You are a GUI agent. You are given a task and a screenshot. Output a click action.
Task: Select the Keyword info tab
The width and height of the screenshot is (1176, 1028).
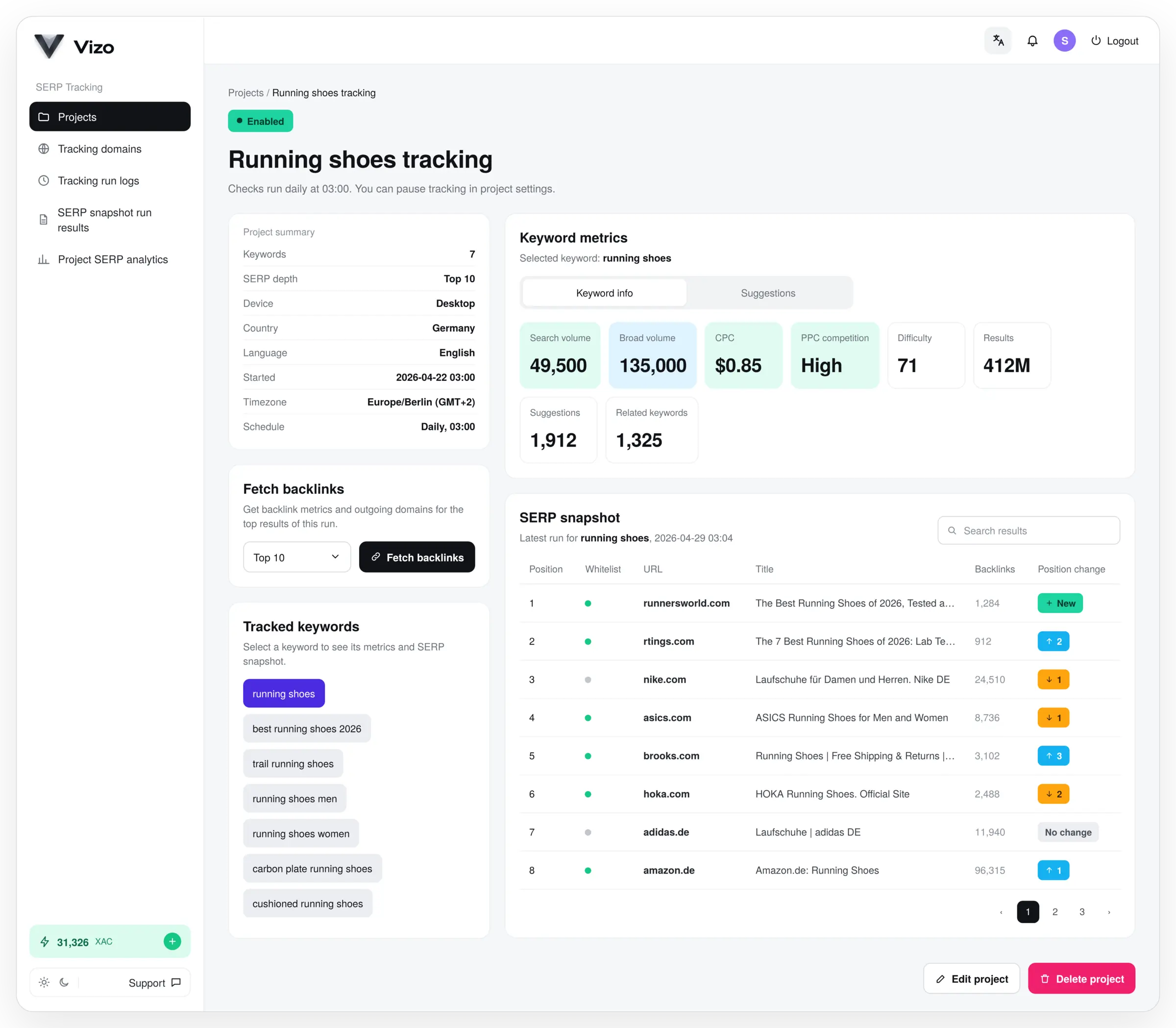pyautogui.click(x=604, y=293)
